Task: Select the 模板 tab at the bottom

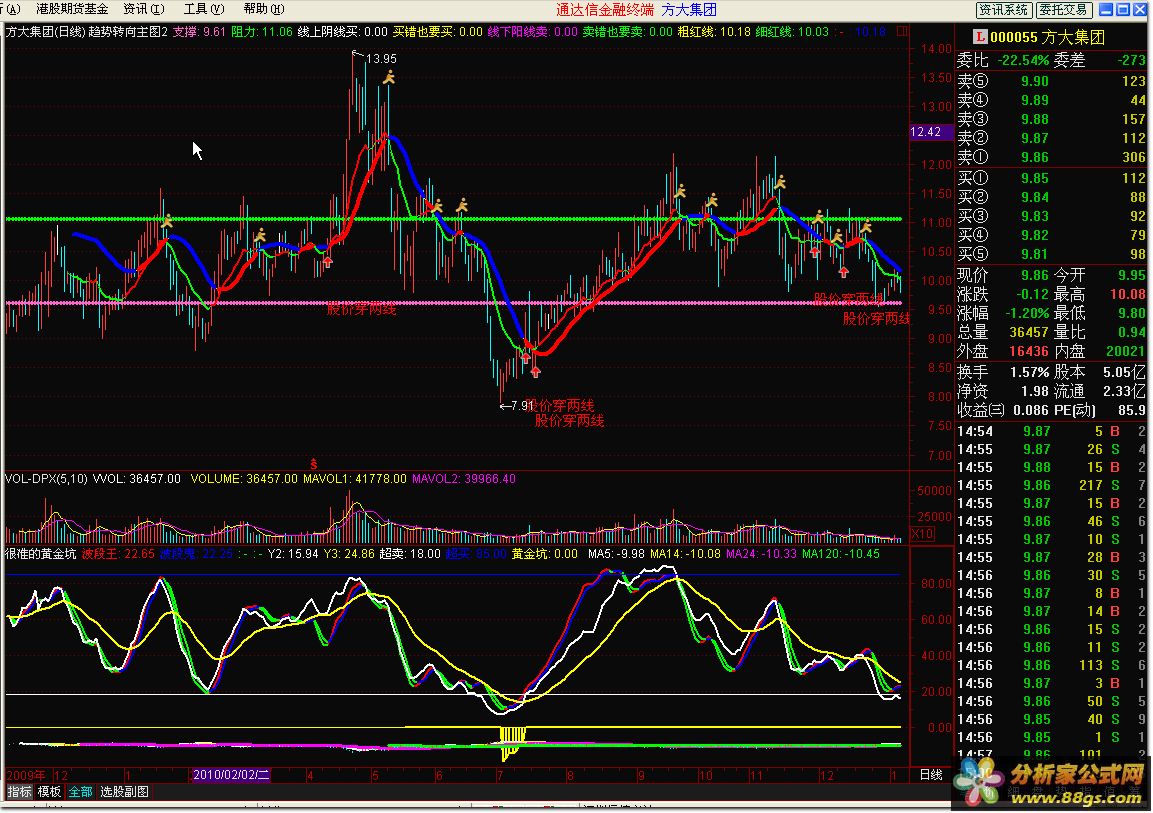Action: pyautogui.click(x=49, y=792)
